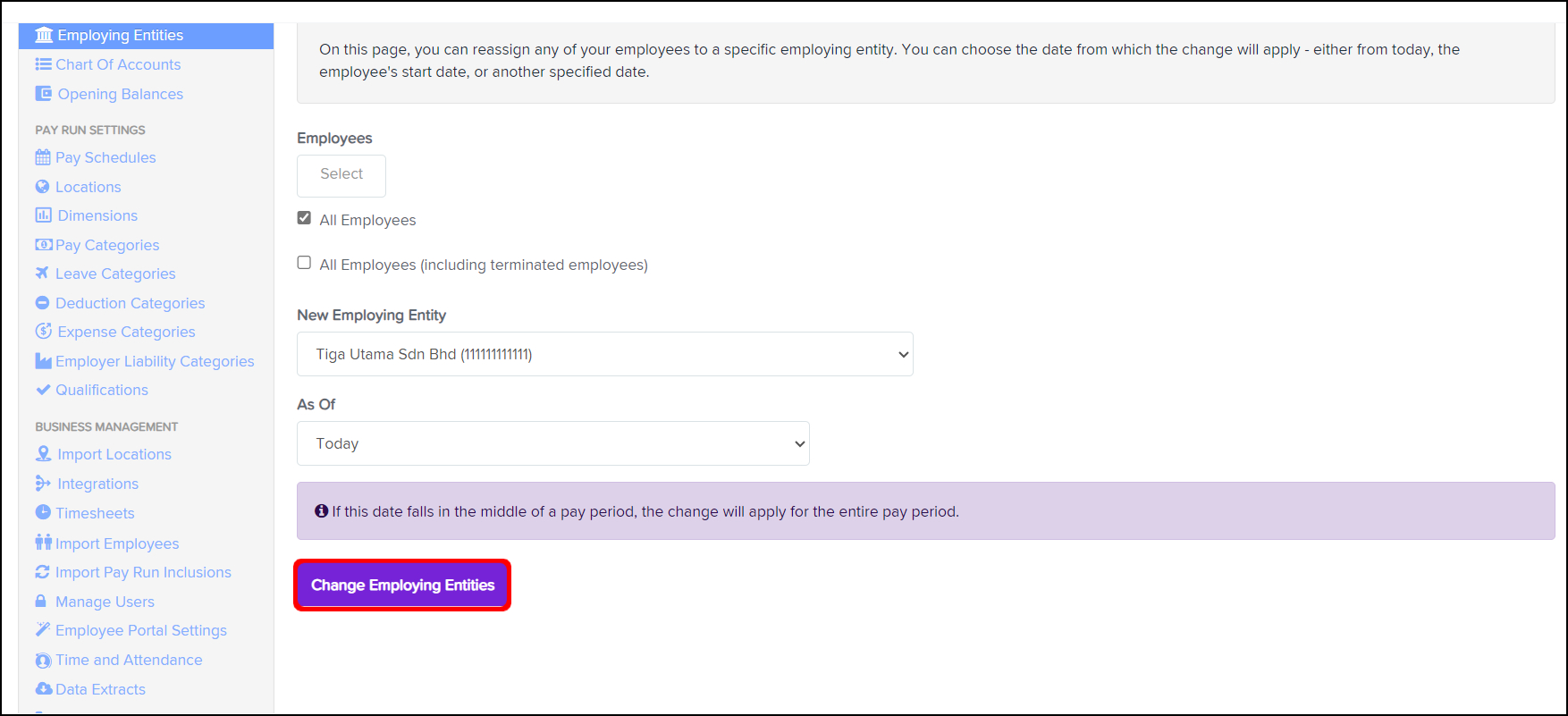Image resolution: width=1568 pixels, height=716 pixels.
Task: Open the Employees Select picker
Action: pyautogui.click(x=341, y=175)
